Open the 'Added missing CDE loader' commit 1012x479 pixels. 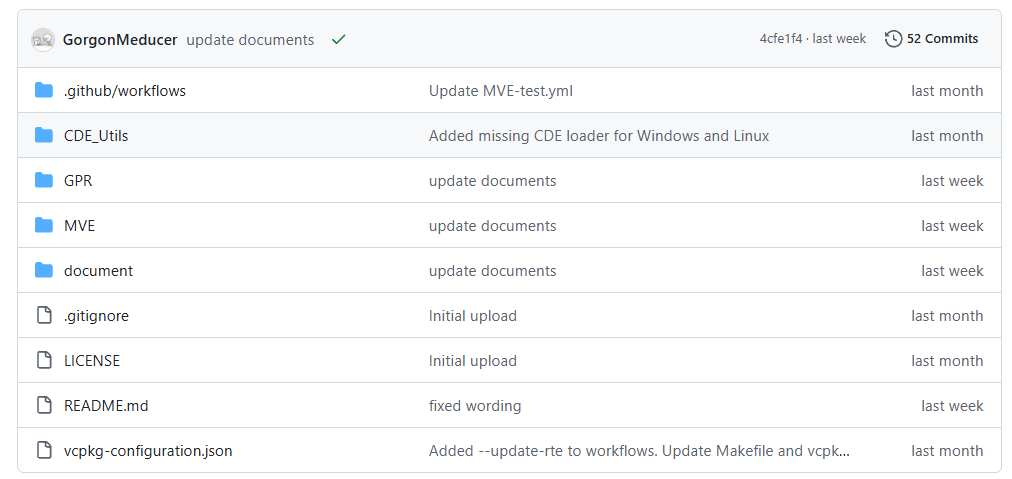click(598, 136)
